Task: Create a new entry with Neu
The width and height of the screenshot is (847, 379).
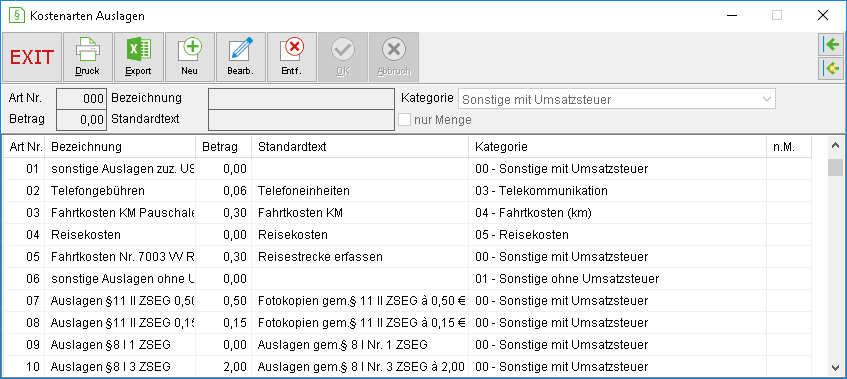Action: 190,57
